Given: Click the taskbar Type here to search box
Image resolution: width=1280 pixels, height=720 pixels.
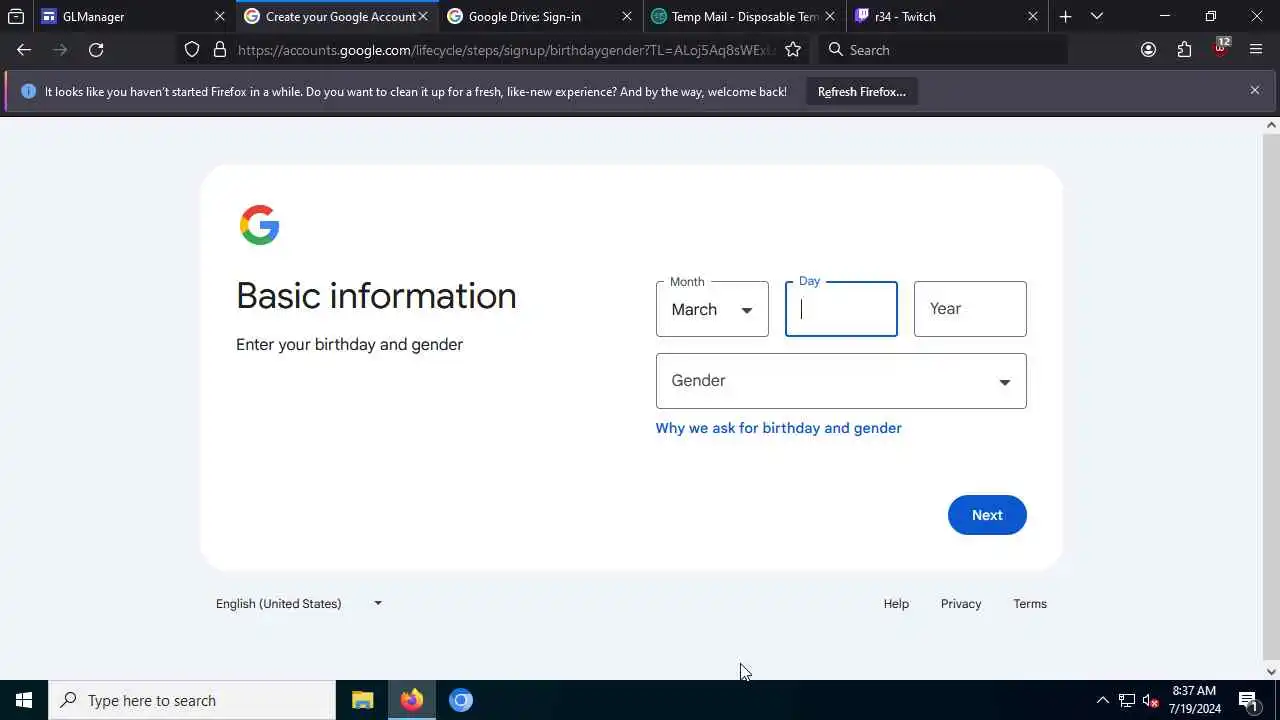Looking at the screenshot, I should click(192, 700).
